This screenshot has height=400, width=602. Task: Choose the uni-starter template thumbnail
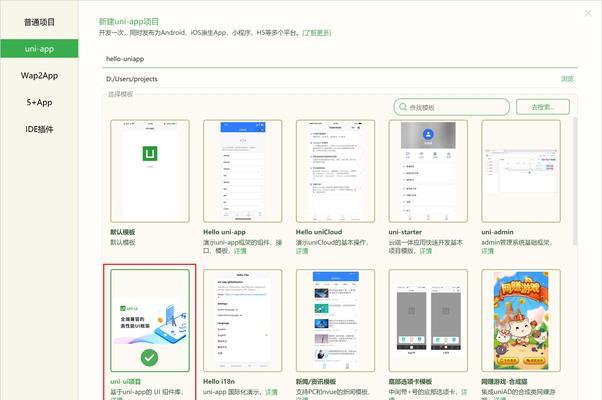[x=428, y=171]
